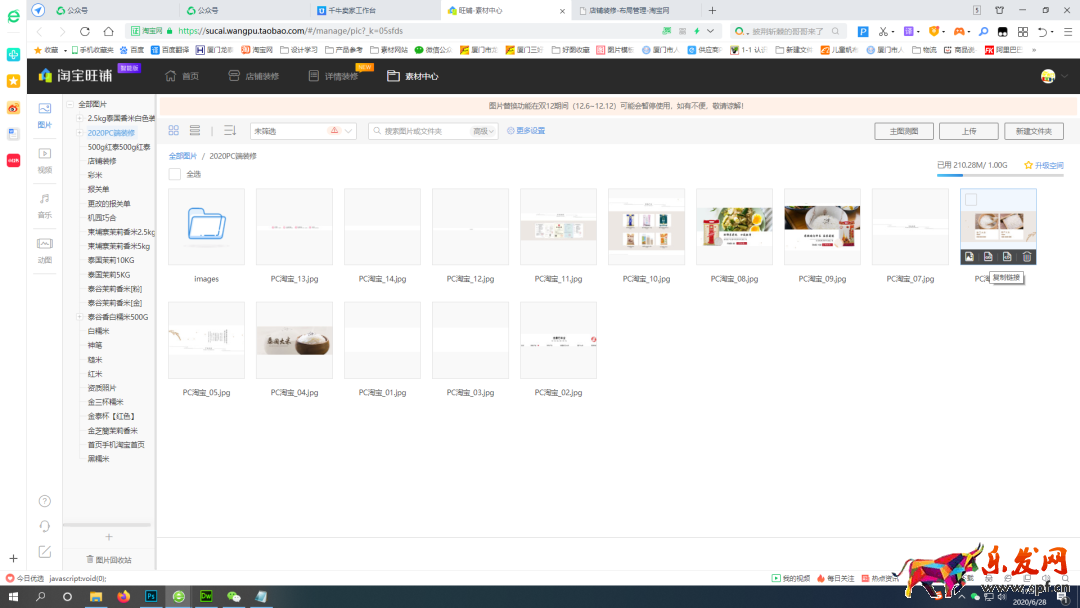Expand the 2.5kg泰国香米 folder tree node
The width and height of the screenshot is (1080, 608).
coord(79,118)
